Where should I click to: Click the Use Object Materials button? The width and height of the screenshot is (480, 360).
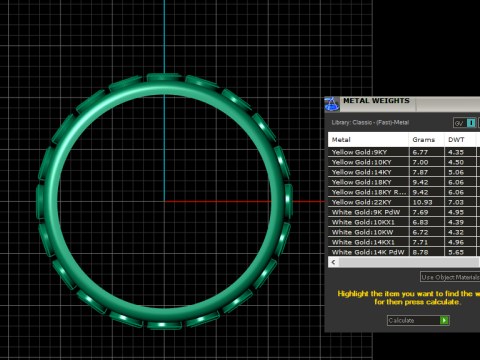tap(450, 277)
